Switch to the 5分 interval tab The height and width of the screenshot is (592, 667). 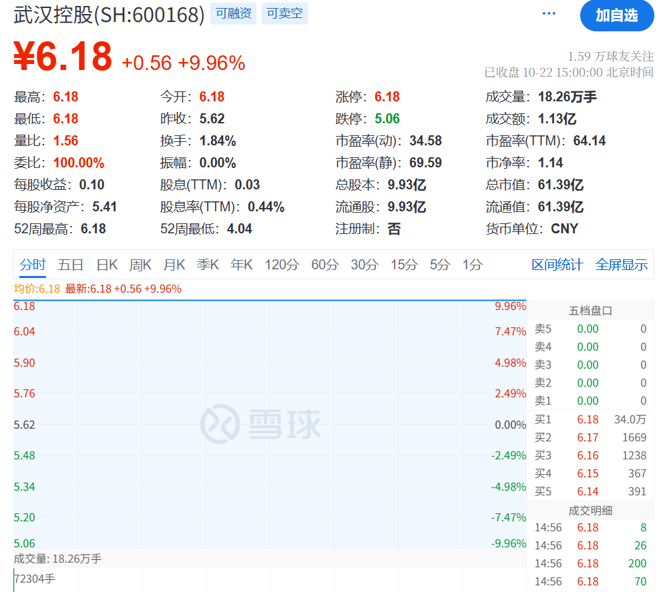(440, 265)
